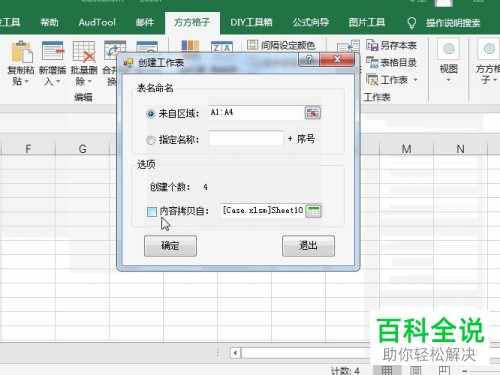
Task: Click the ZA sort icon in ribbon
Action: point(222,47)
